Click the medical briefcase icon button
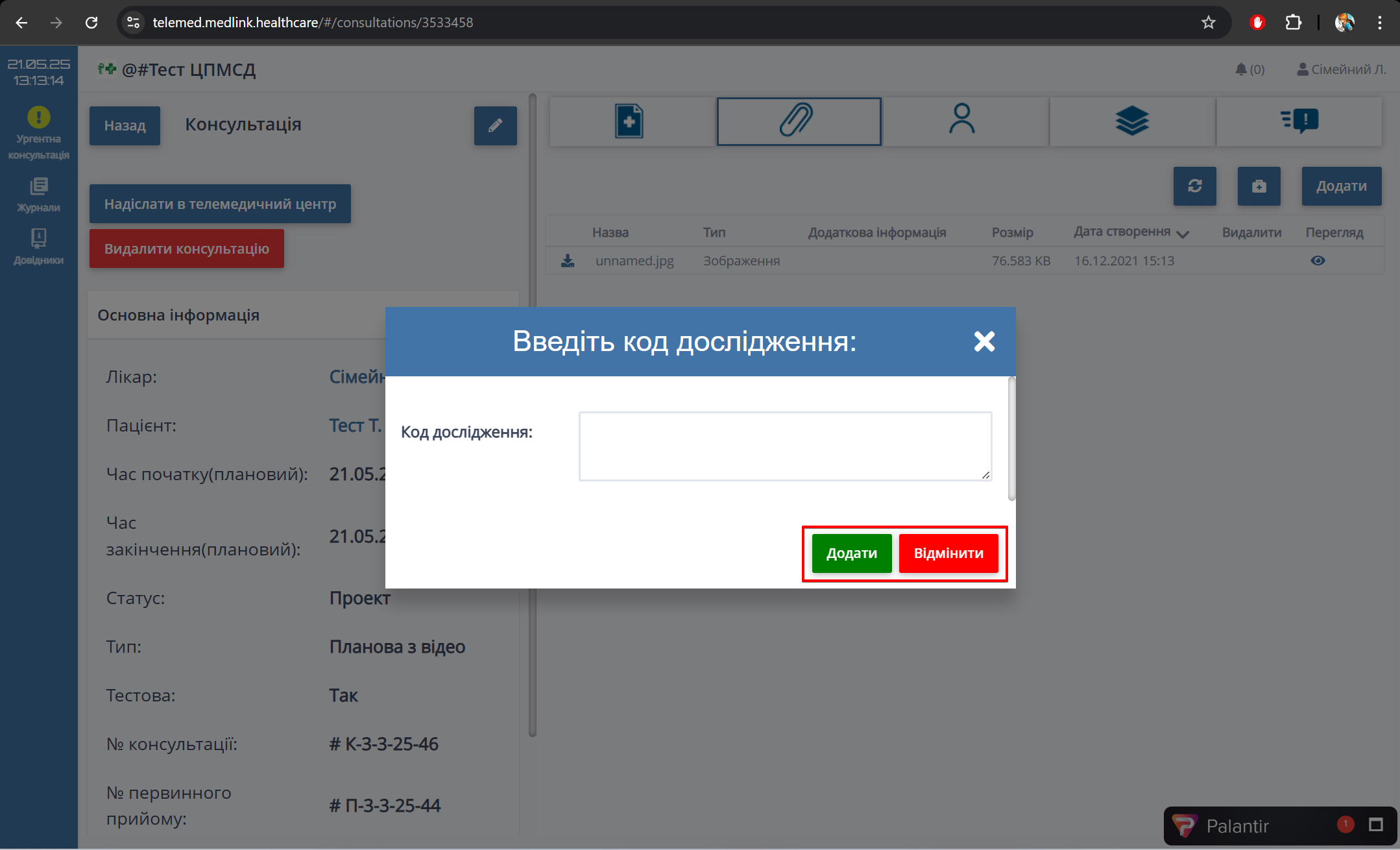Image resolution: width=1400 pixels, height=850 pixels. pos(1259,186)
